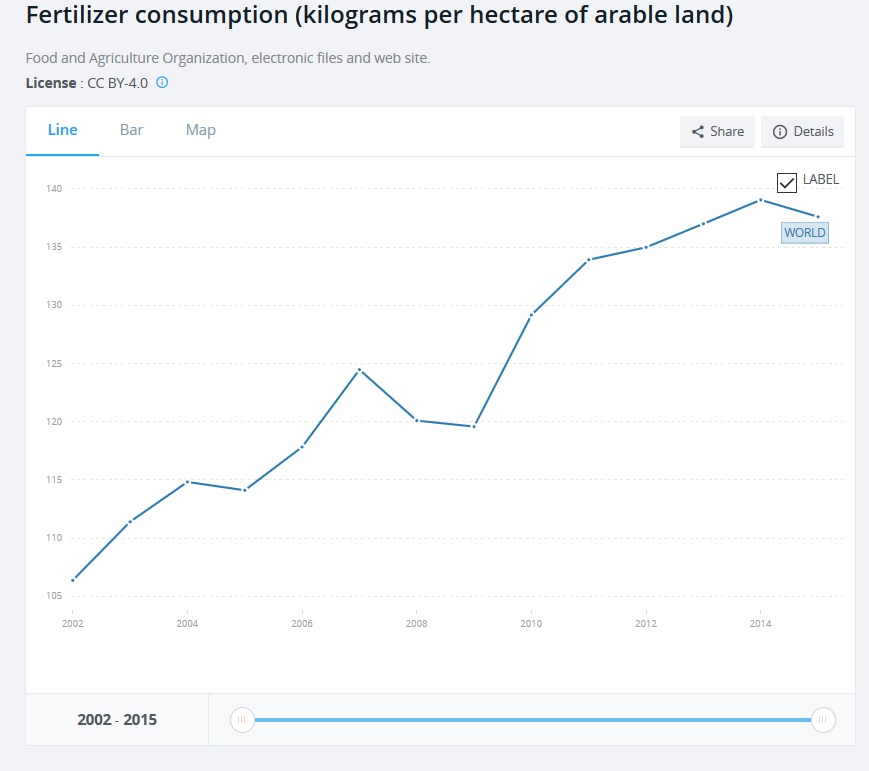Click the 2015 final data point
This screenshot has width=869, height=771.
pos(817,217)
